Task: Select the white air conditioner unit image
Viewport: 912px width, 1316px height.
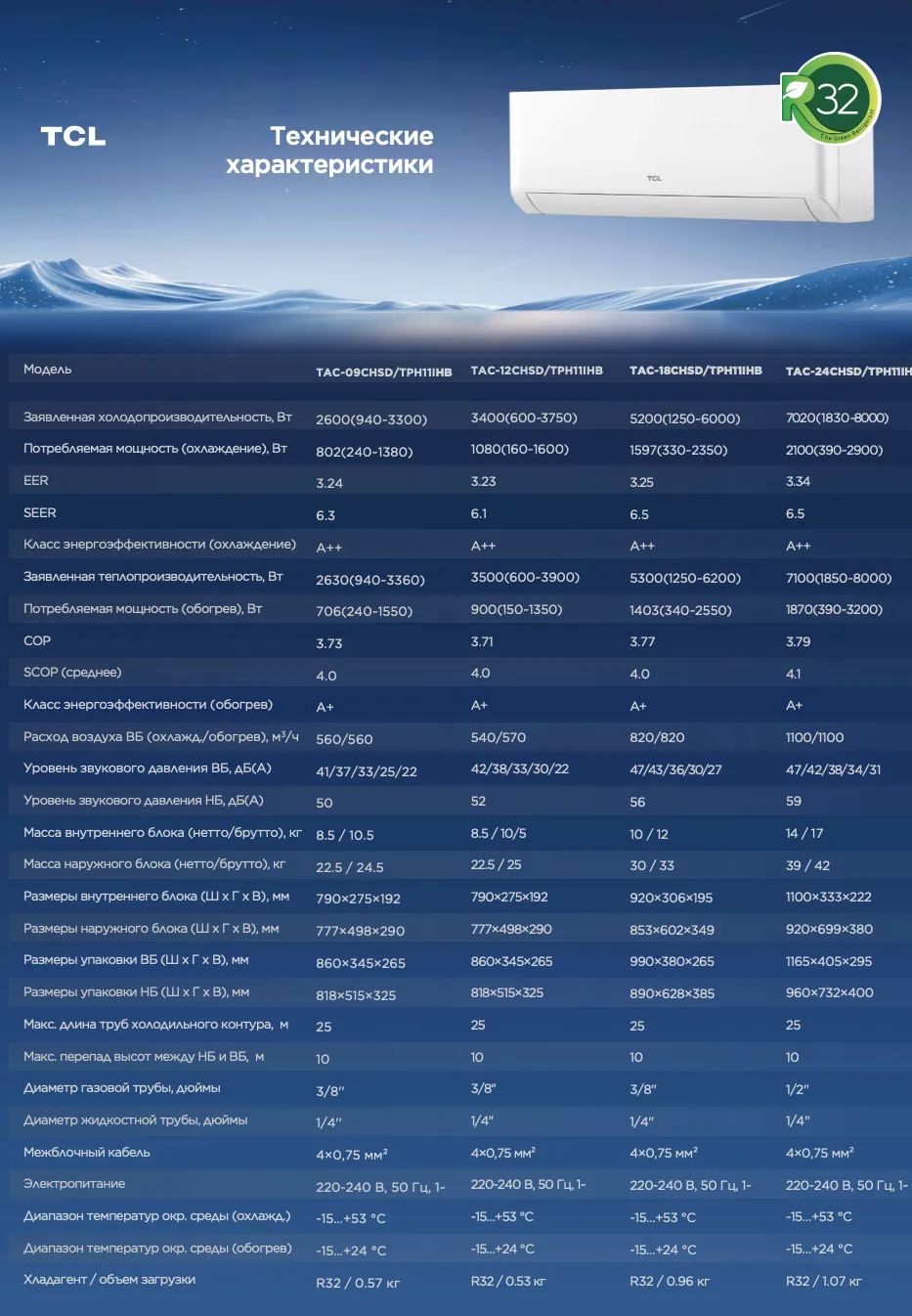Action: [691, 154]
